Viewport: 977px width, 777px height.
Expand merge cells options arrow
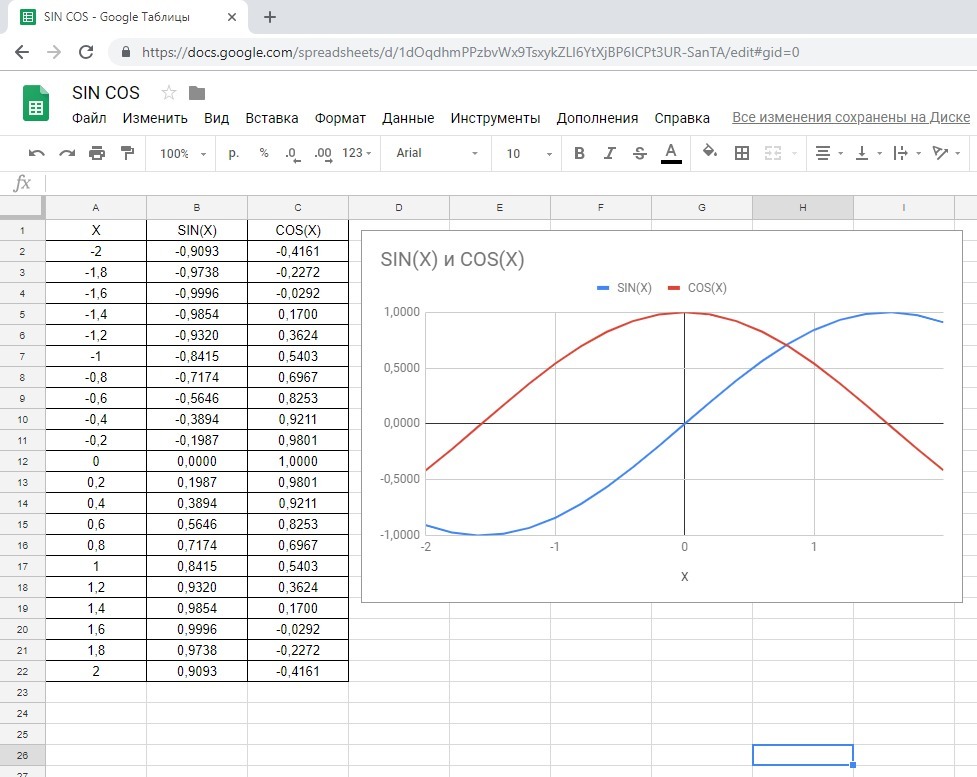coord(794,153)
